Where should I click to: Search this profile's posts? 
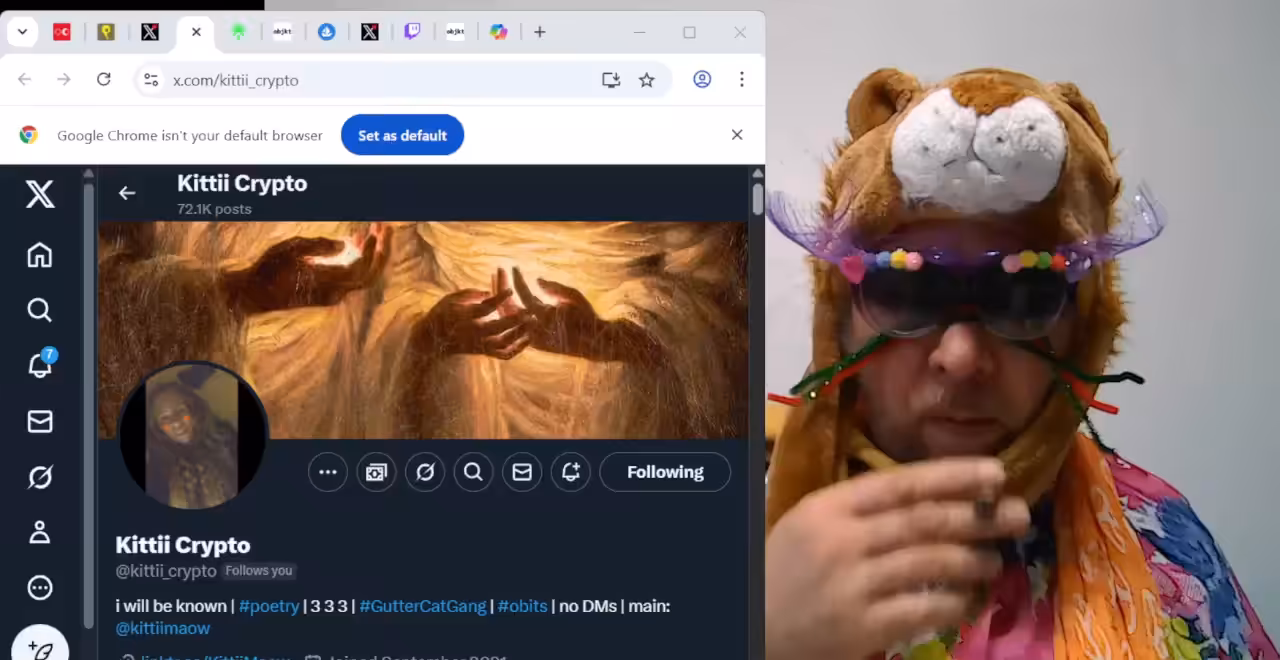tap(474, 472)
